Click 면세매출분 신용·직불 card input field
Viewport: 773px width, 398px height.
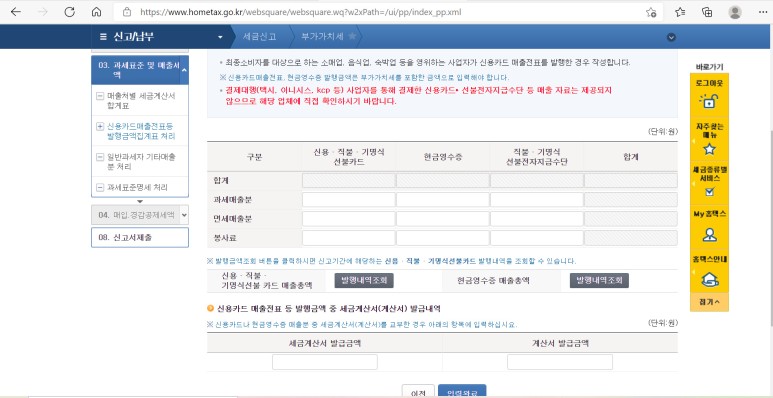349,219
